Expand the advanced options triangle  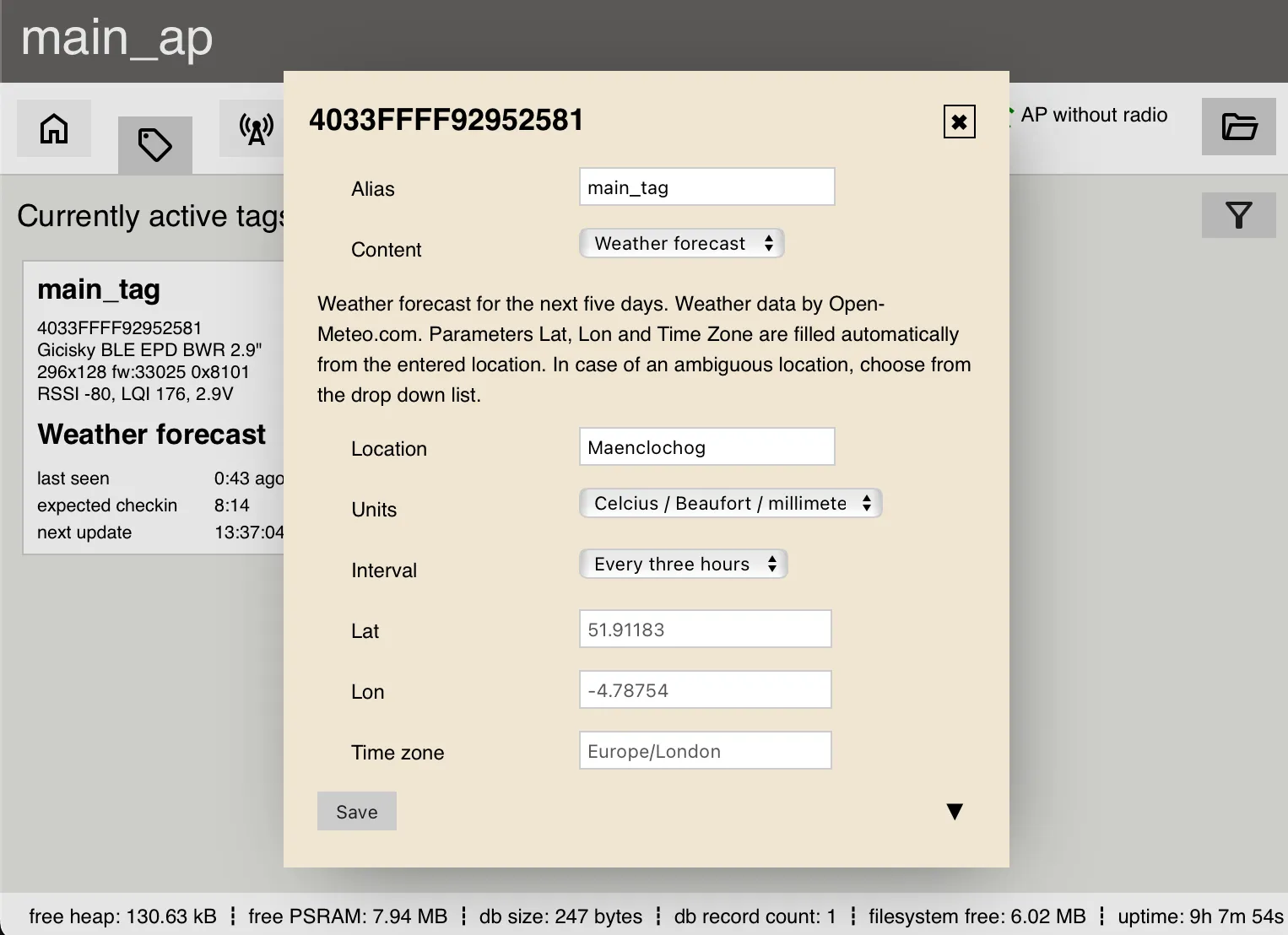pos(955,811)
